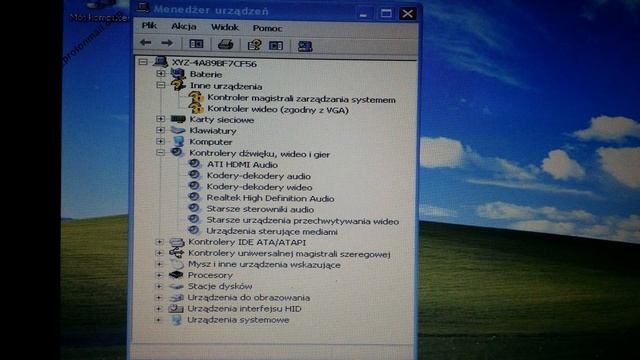Click the Urządzenia do obrazowania camera icon
Image resolution: width=640 pixels, height=360 pixels.
tap(176, 298)
